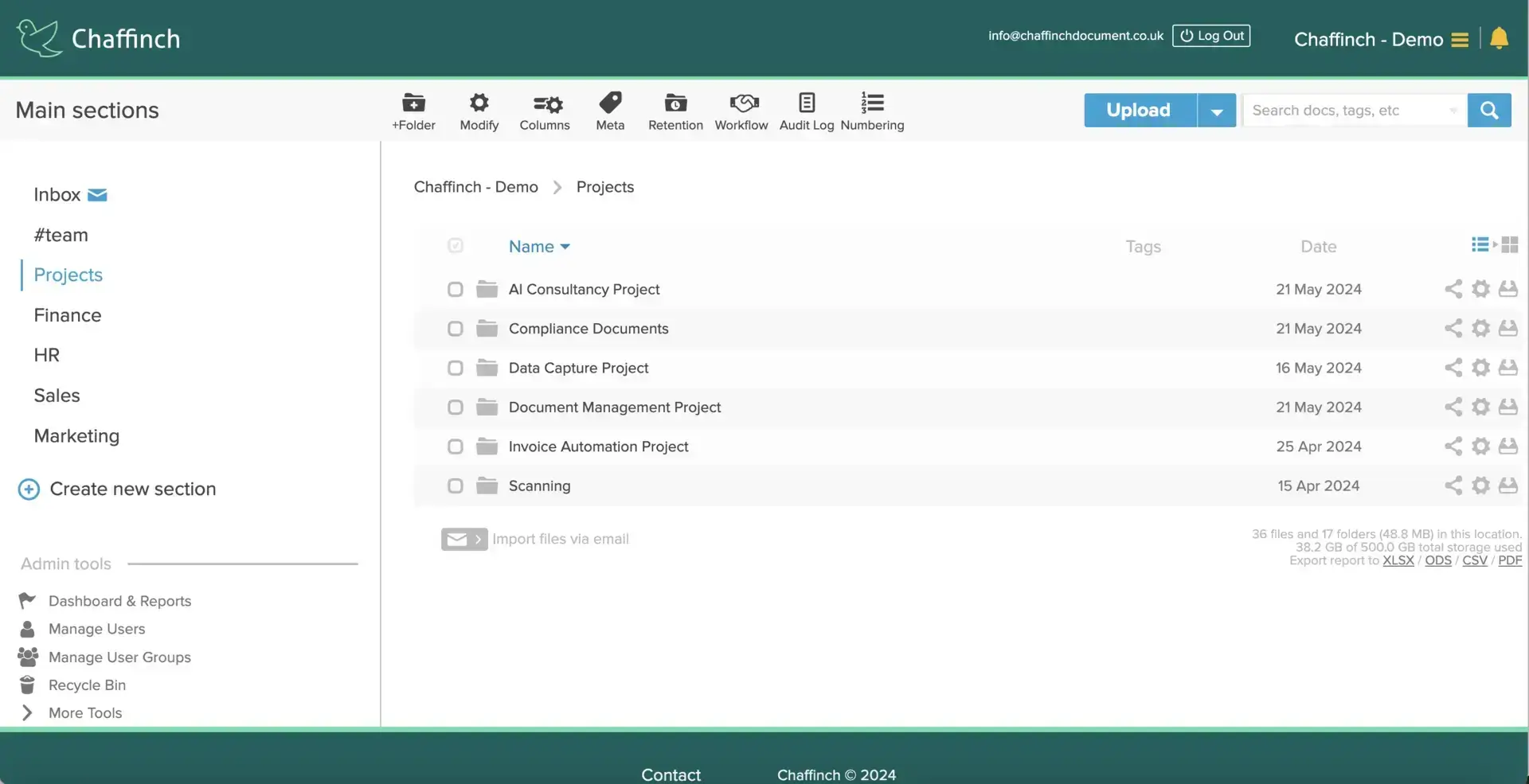The image size is (1529, 784).
Task: Select the Data Capture Project checkbox
Action: coord(455,368)
